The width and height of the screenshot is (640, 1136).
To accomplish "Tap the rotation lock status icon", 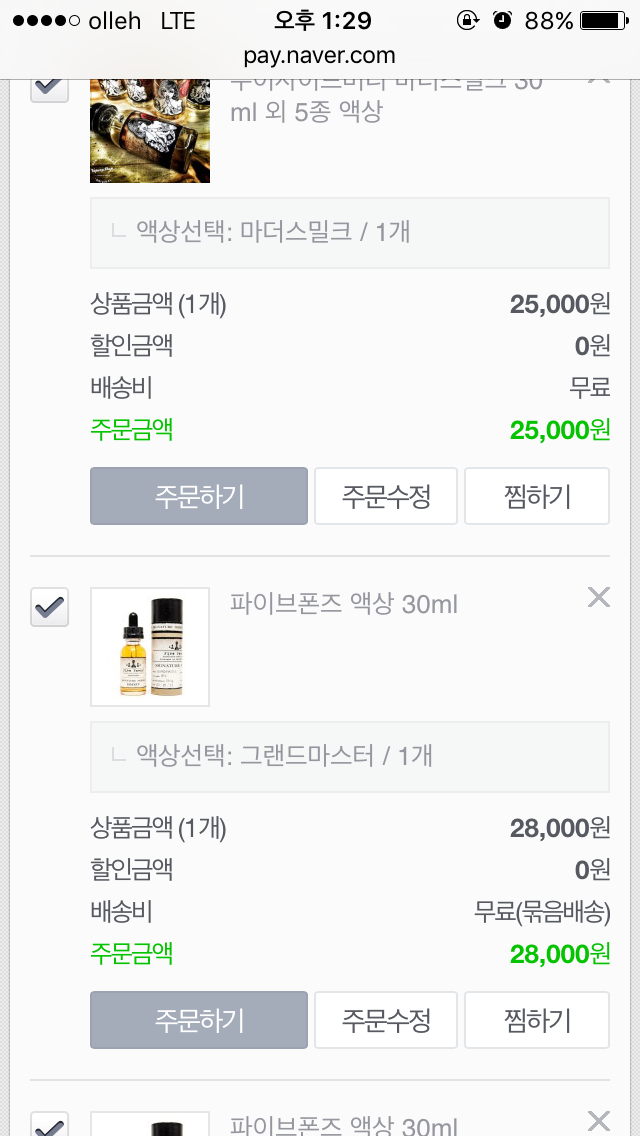I will (x=467, y=21).
